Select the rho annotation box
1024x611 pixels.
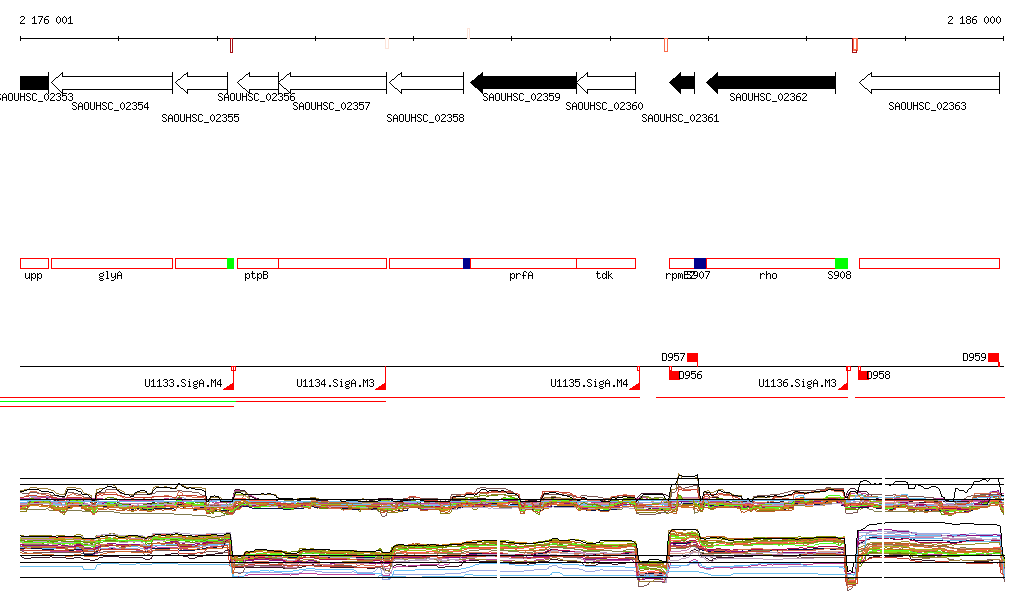click(771, 264)
